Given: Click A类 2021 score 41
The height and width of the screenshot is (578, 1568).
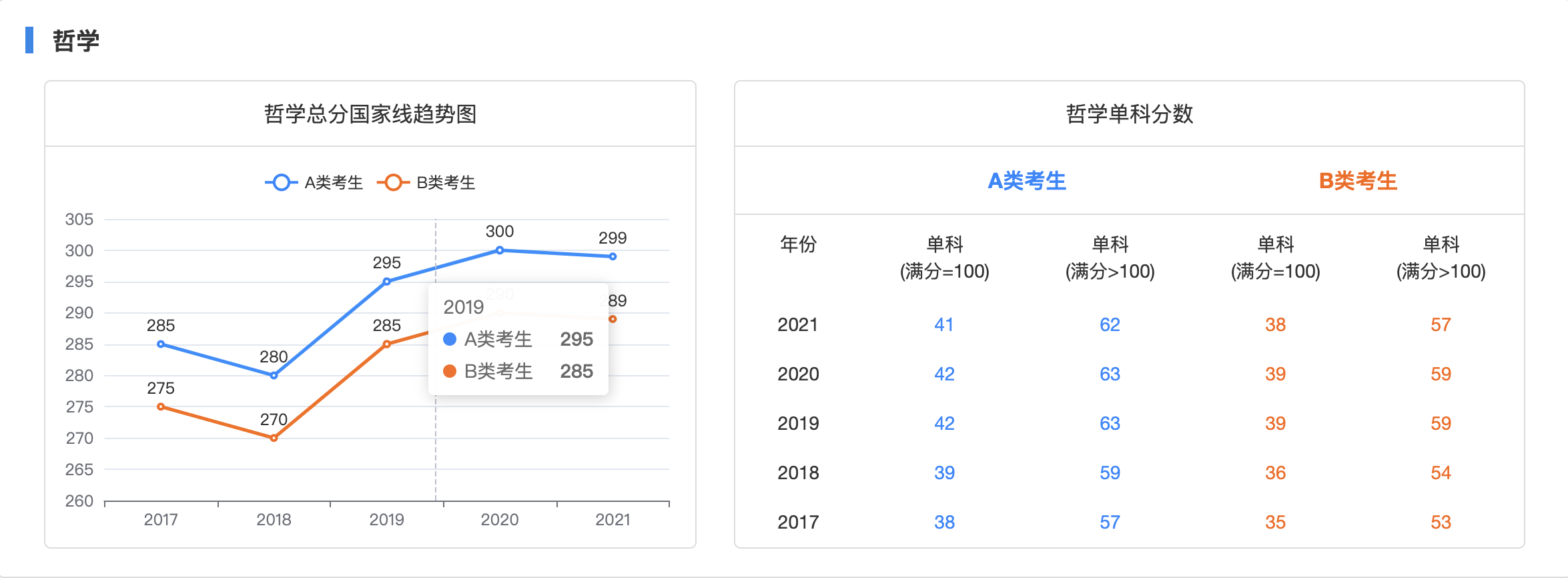Looking at the screenshot, I should [944, 325].
